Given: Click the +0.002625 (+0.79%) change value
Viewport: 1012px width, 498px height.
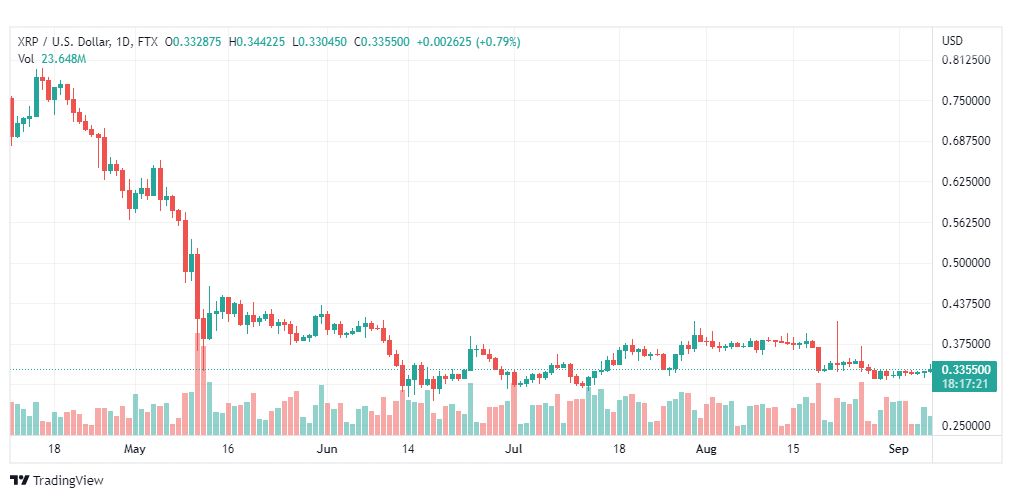Looking at the screenshot, I should click(x=469, y=42).
